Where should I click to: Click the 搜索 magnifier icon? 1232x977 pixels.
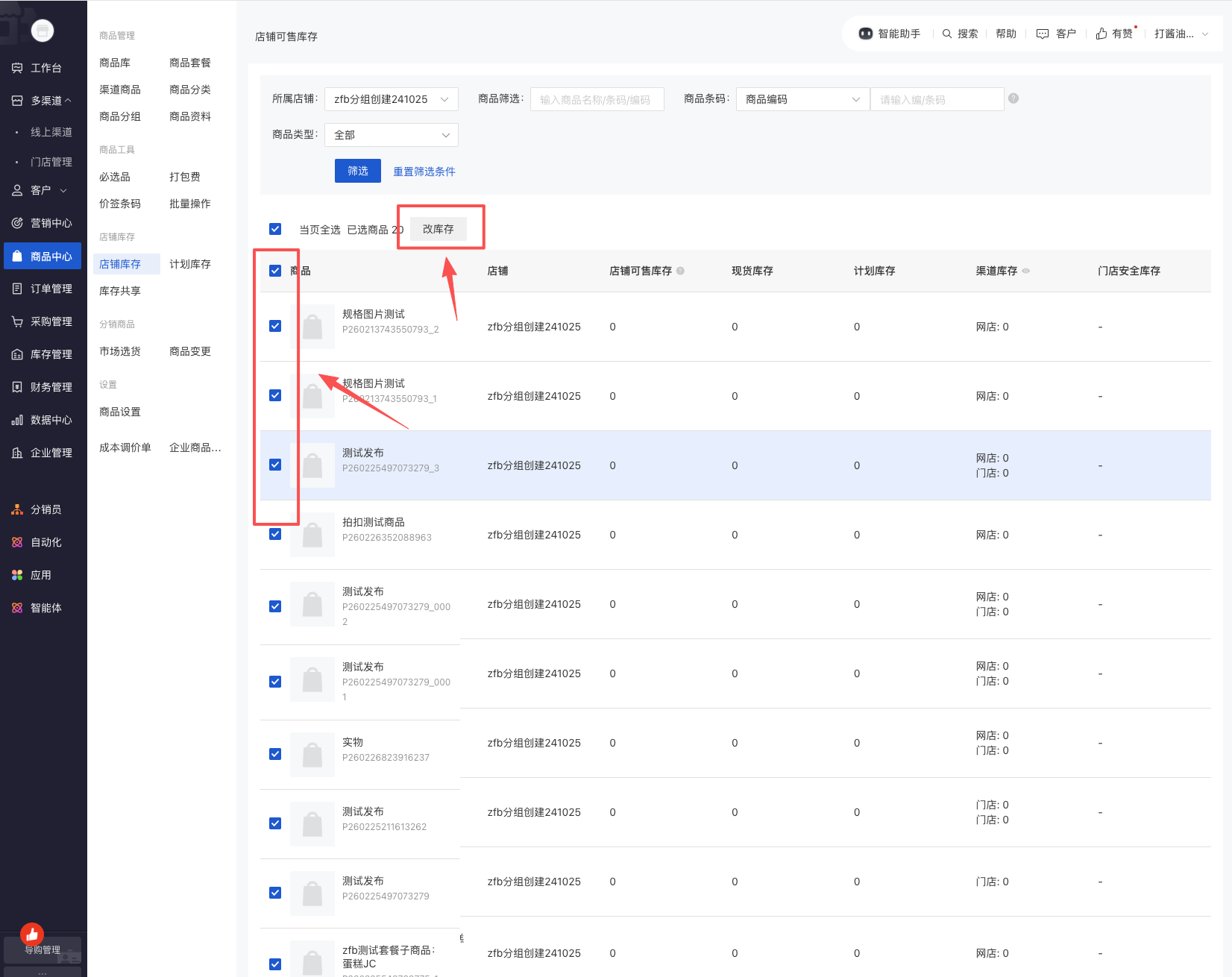[x=947, y=34]
